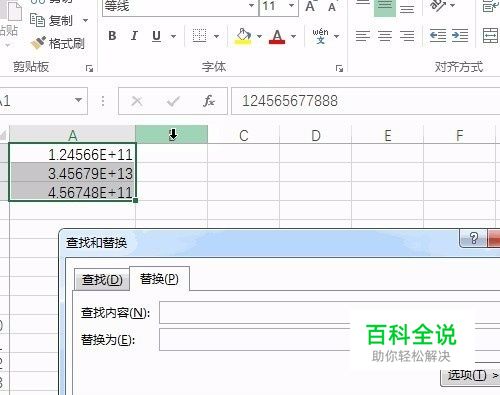Confirm formula entry checkmark

click(173, 101)
